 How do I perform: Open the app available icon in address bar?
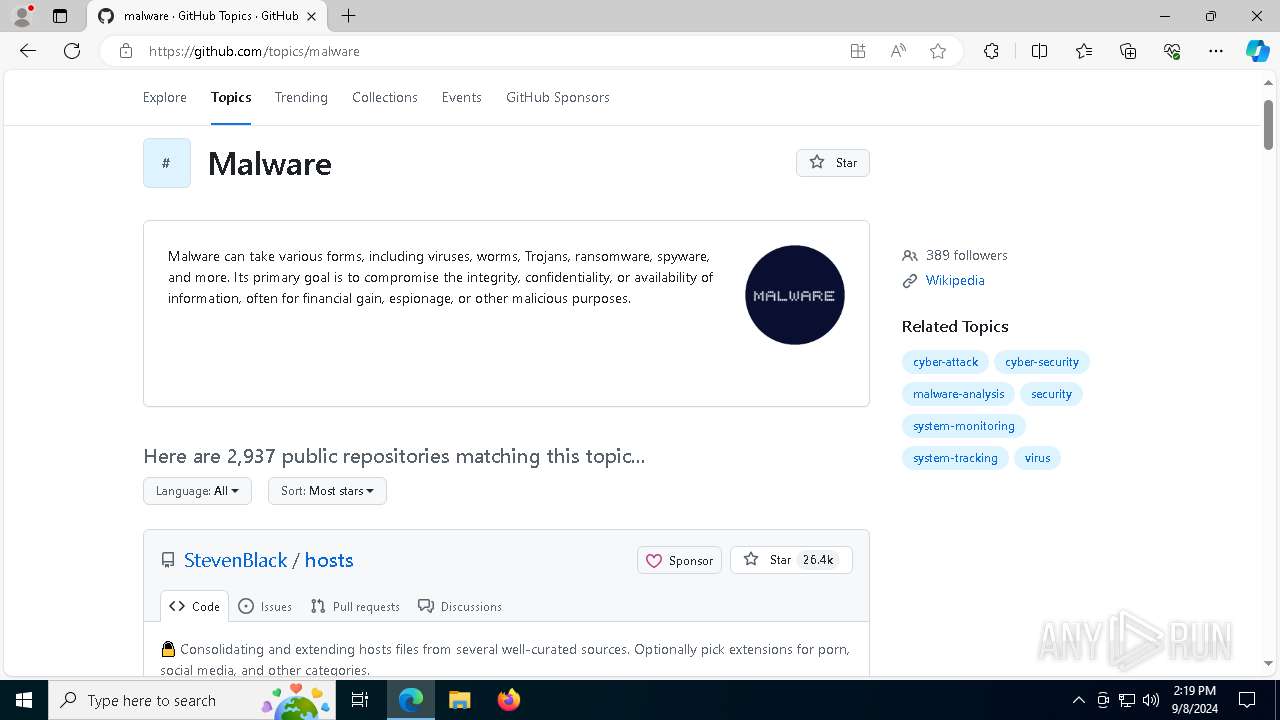pyautogui.click(x=858, y=51)
